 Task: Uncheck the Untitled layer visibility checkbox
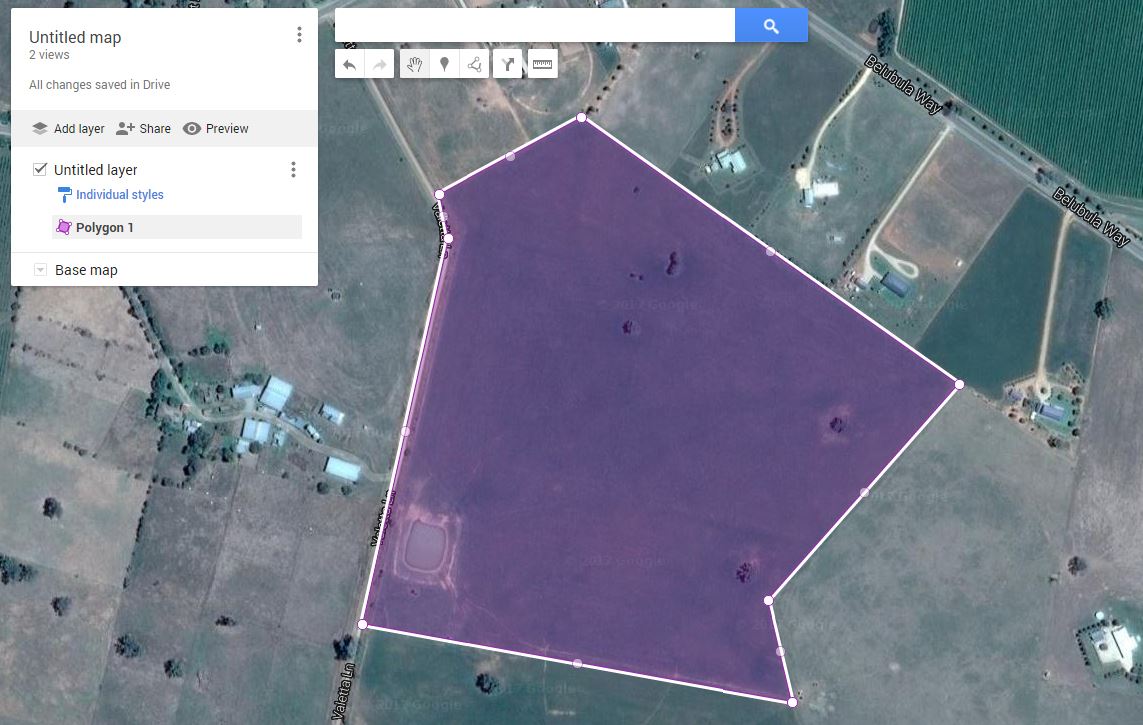[x=39, y=169]
